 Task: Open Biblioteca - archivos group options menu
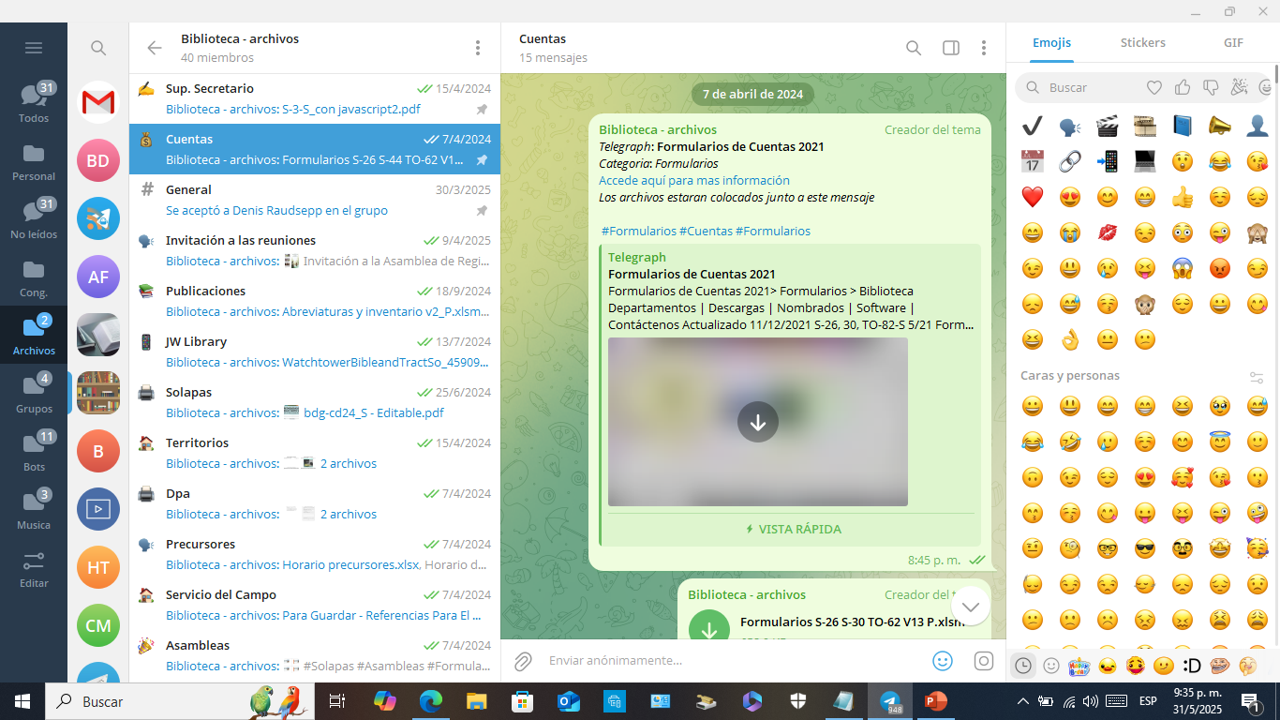(x=478, y=48)
